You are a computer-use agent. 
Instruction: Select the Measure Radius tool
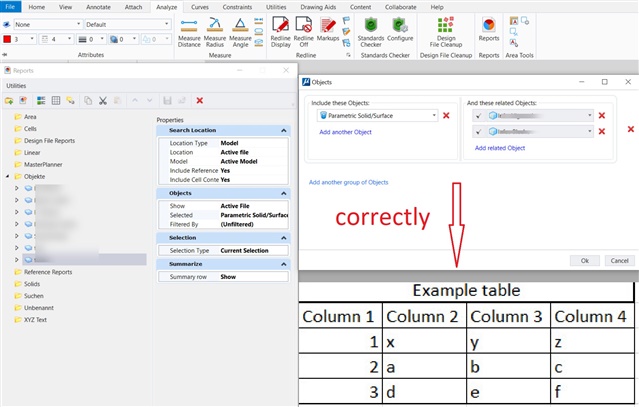pyautogui.click(x=215, y=32)
